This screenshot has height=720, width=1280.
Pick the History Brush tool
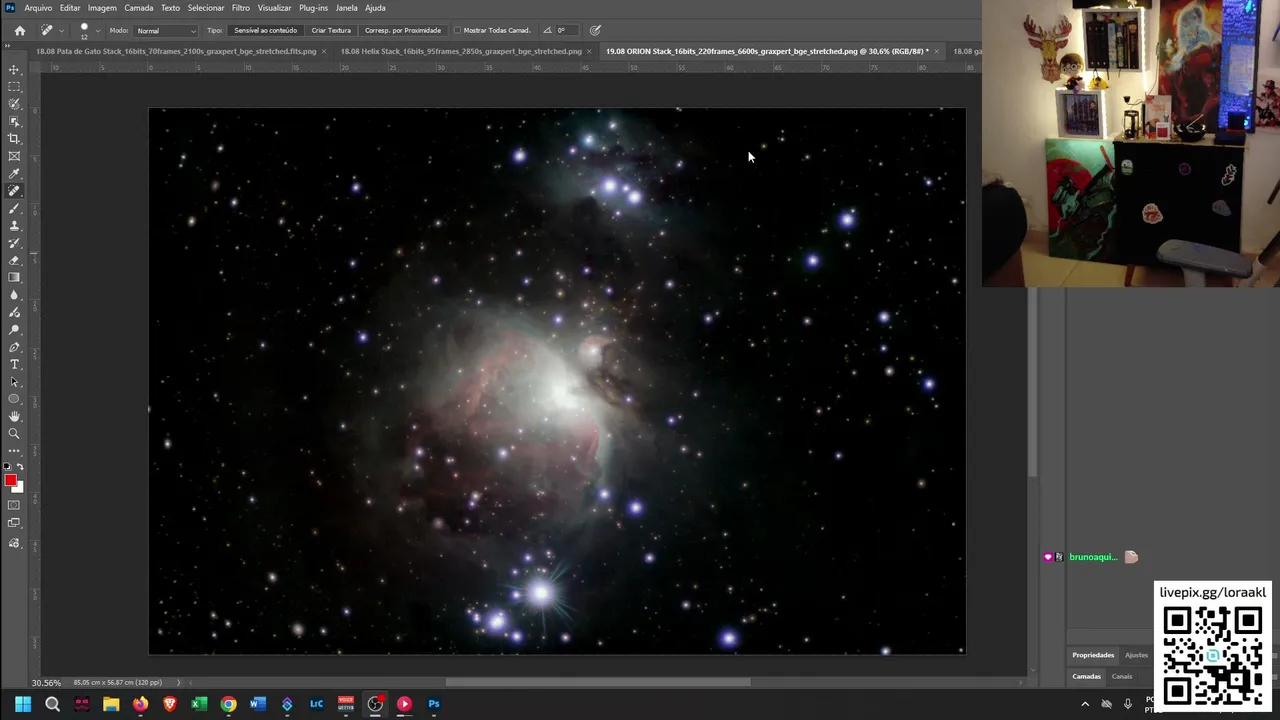point(14,243)
